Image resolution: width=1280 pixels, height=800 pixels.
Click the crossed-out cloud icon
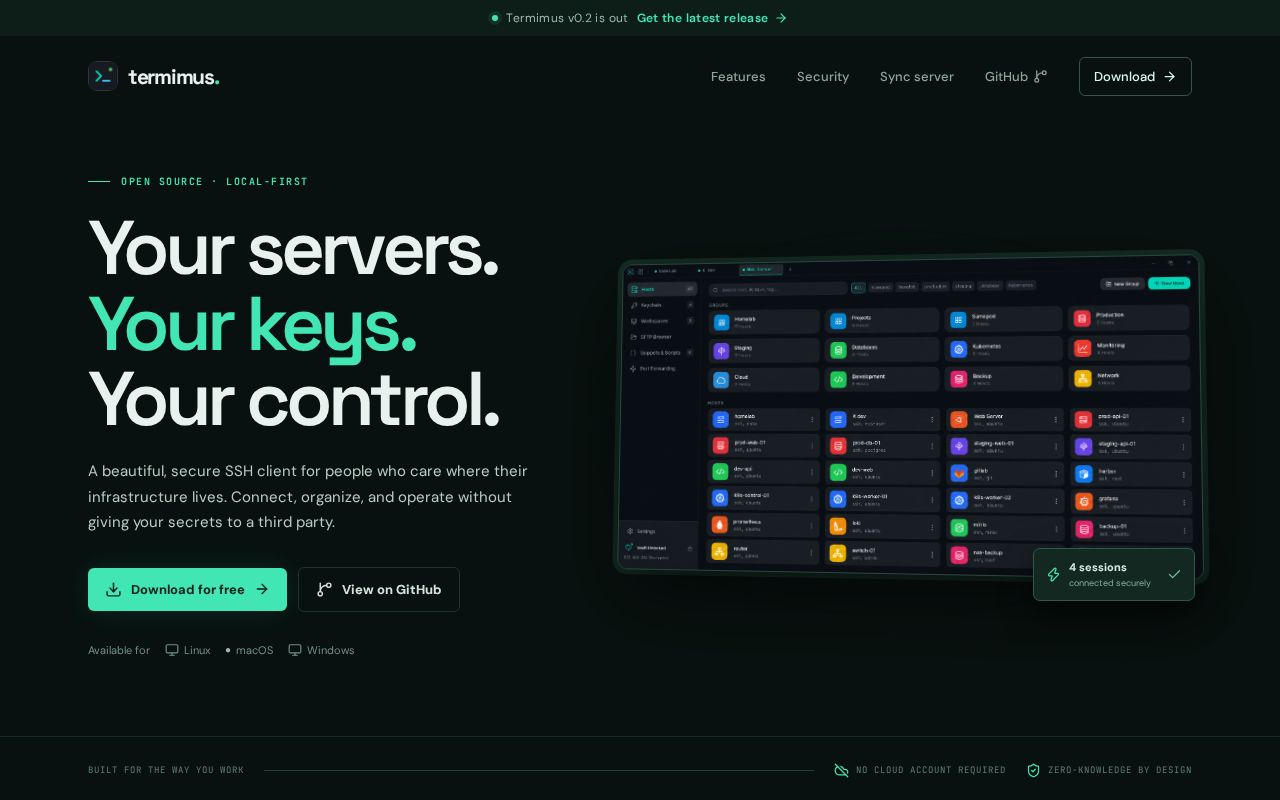click(842, 770)
